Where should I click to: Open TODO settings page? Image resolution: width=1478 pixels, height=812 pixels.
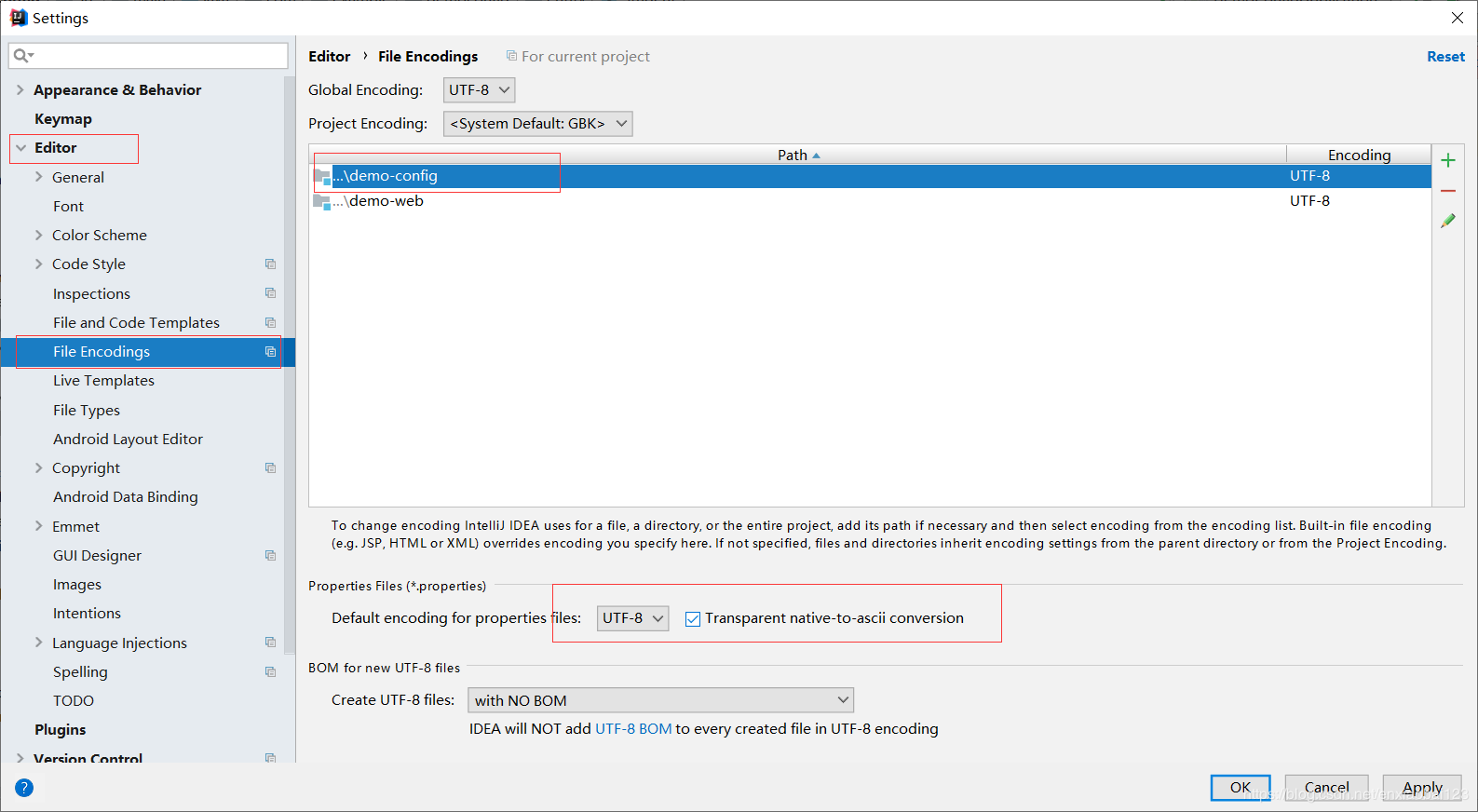coord(74,701)
